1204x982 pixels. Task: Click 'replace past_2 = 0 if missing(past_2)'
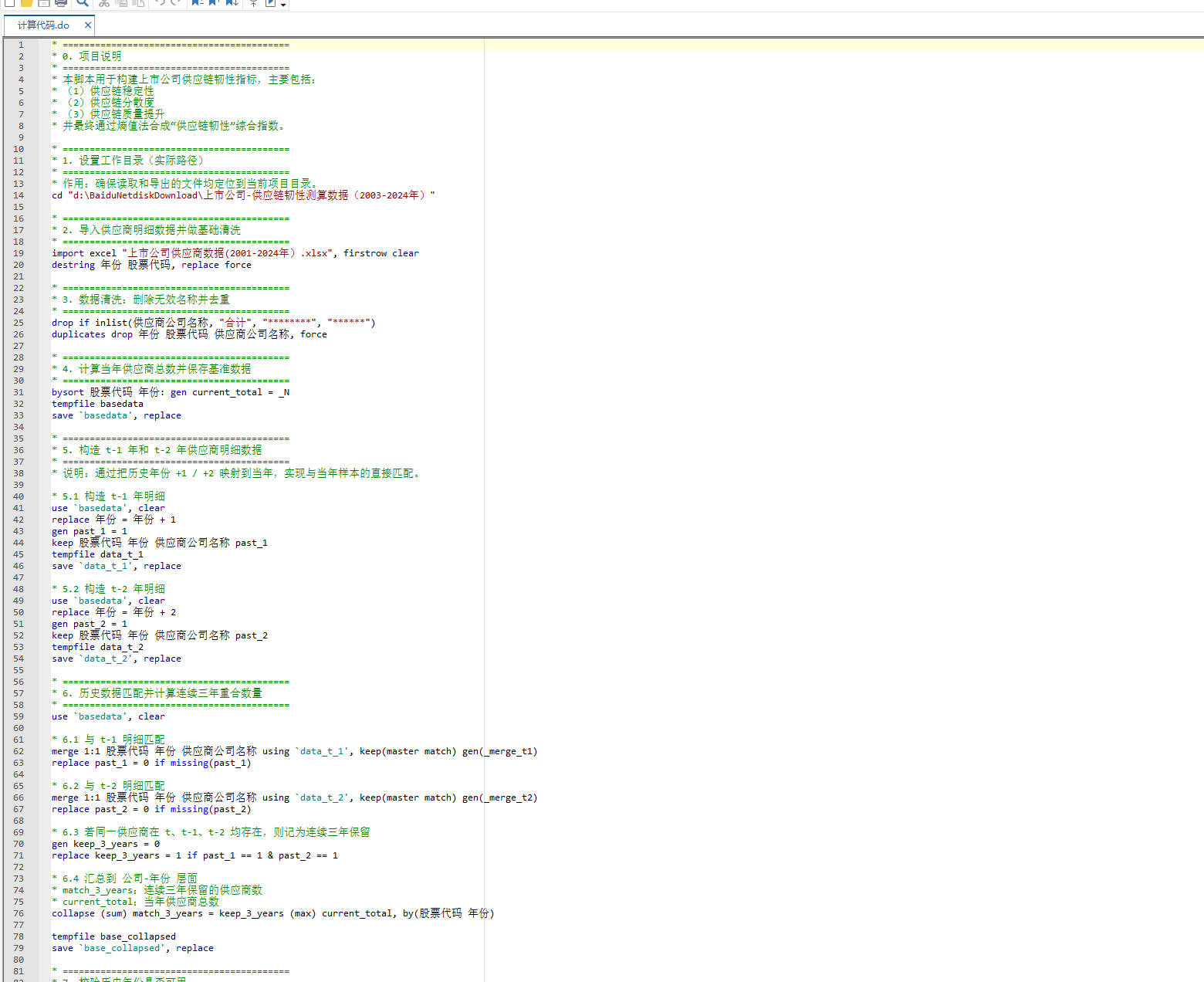click(x=151, y=809)
